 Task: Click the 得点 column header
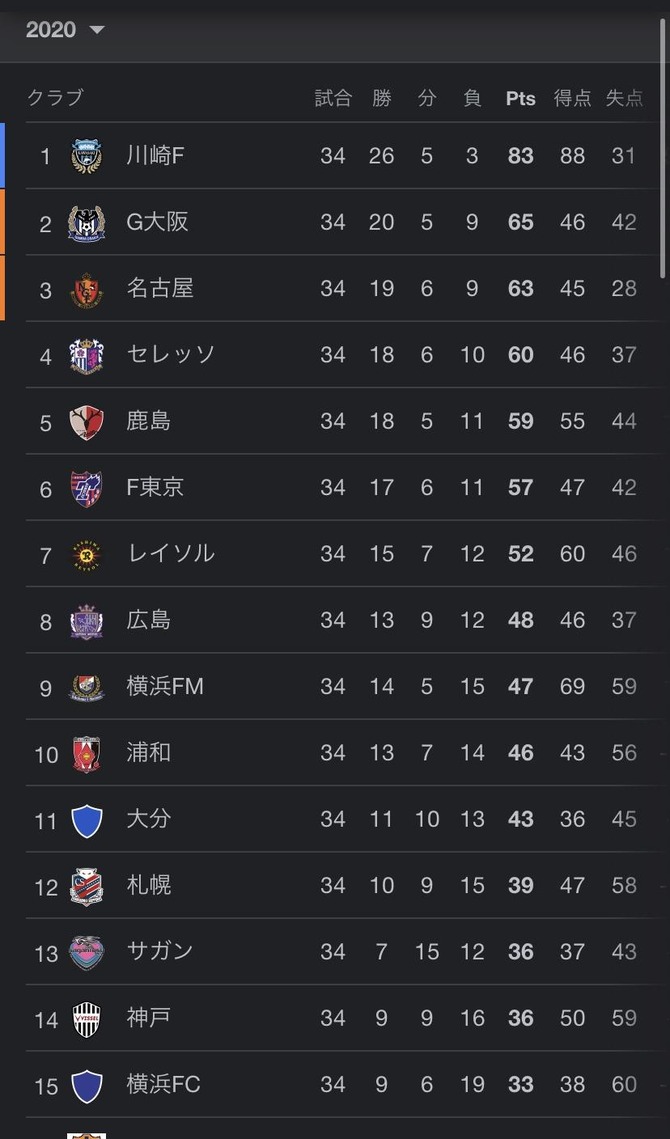(x=573, y=98)
